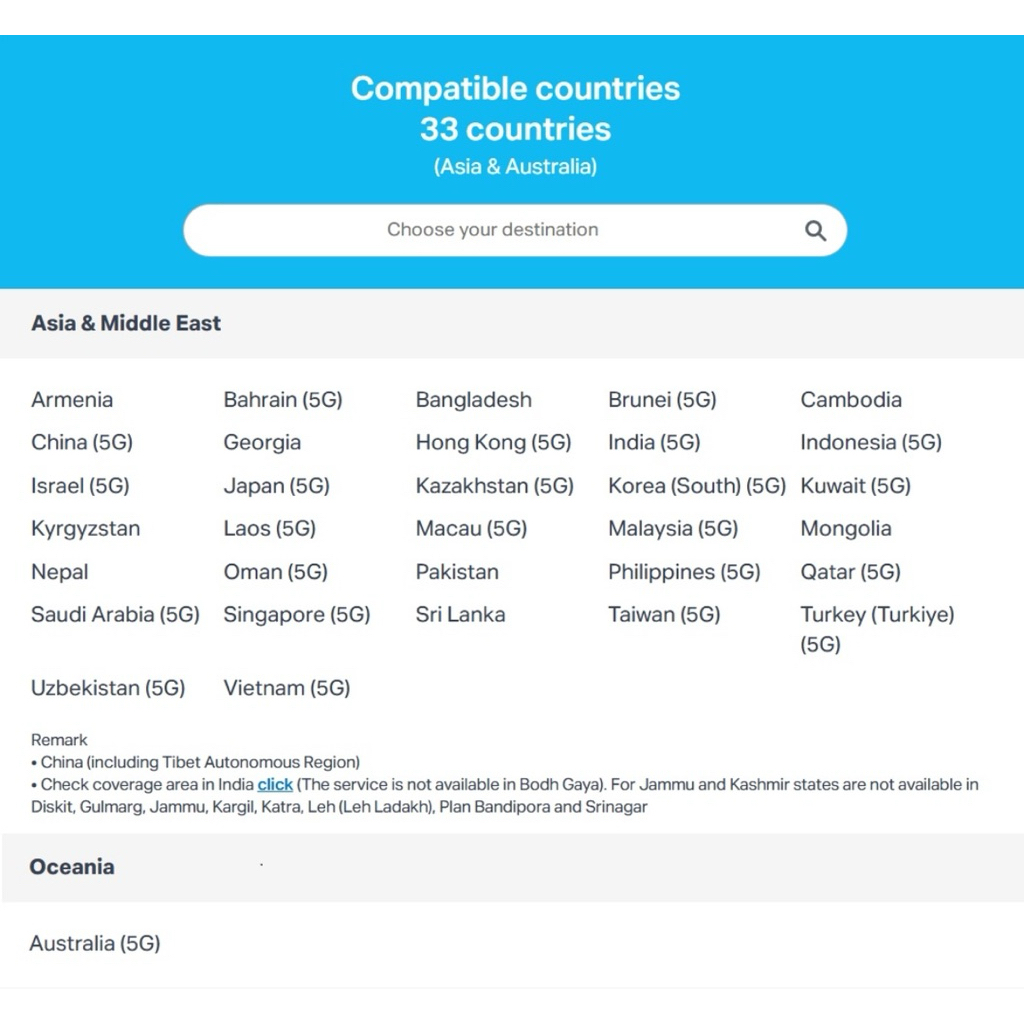The image size is (1024, 1024).
Task: Click the 'Compatible countries' heading
Action: [515, 88]
